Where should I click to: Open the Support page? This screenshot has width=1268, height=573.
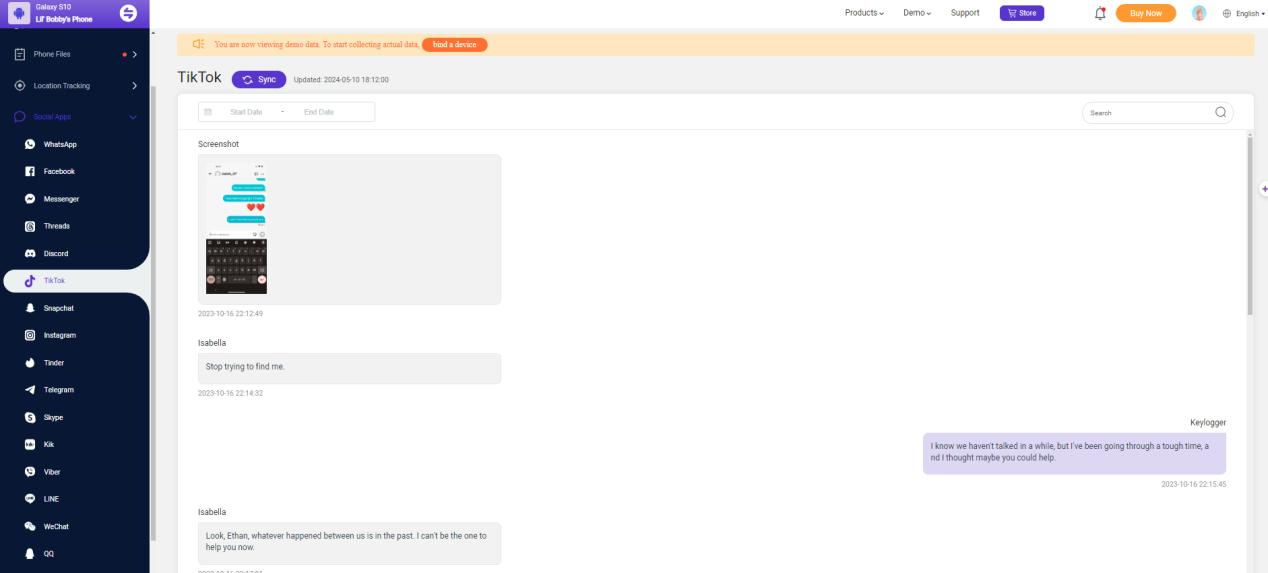(965, 12)
